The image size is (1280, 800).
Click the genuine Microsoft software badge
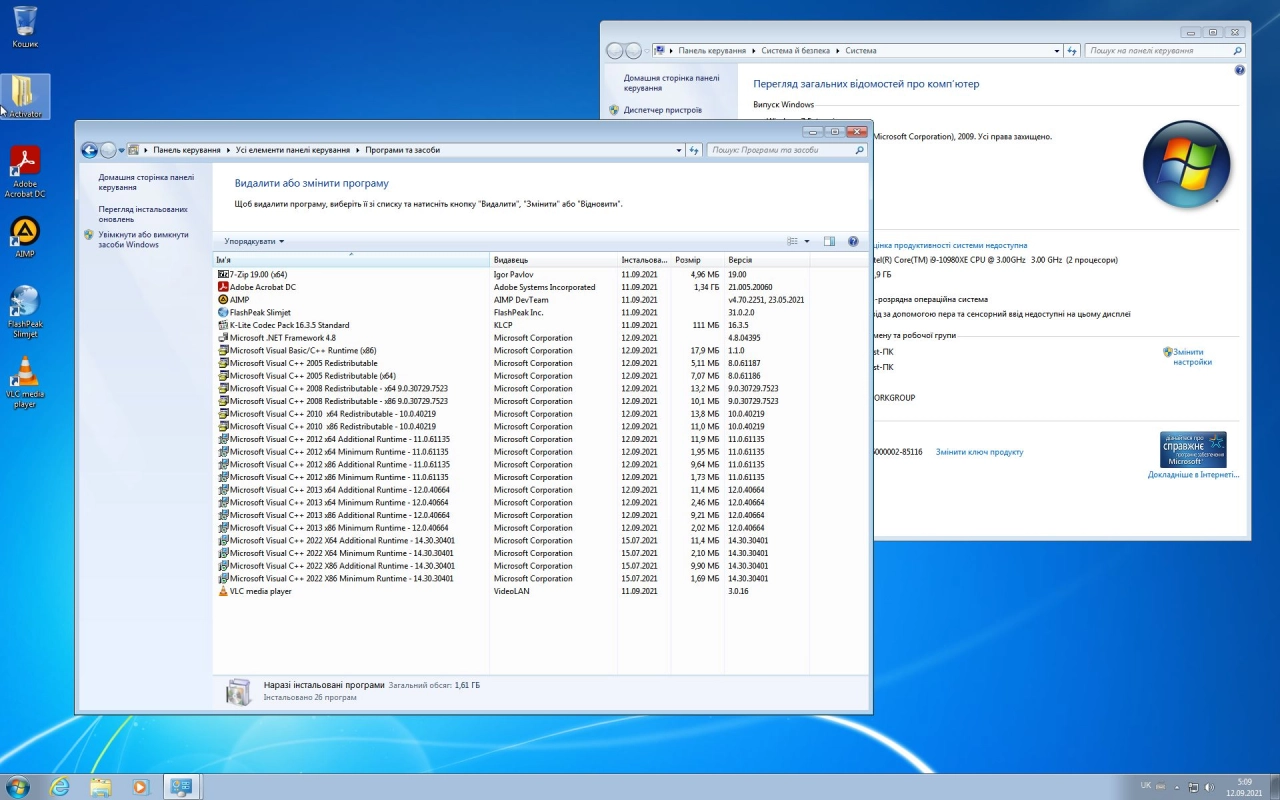(x=1193, y=449)
